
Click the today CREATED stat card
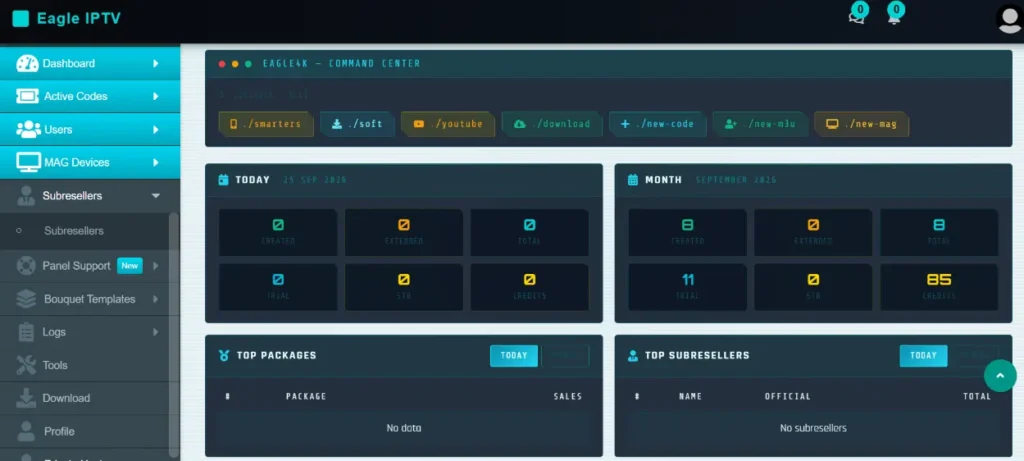tap(278, 232)
